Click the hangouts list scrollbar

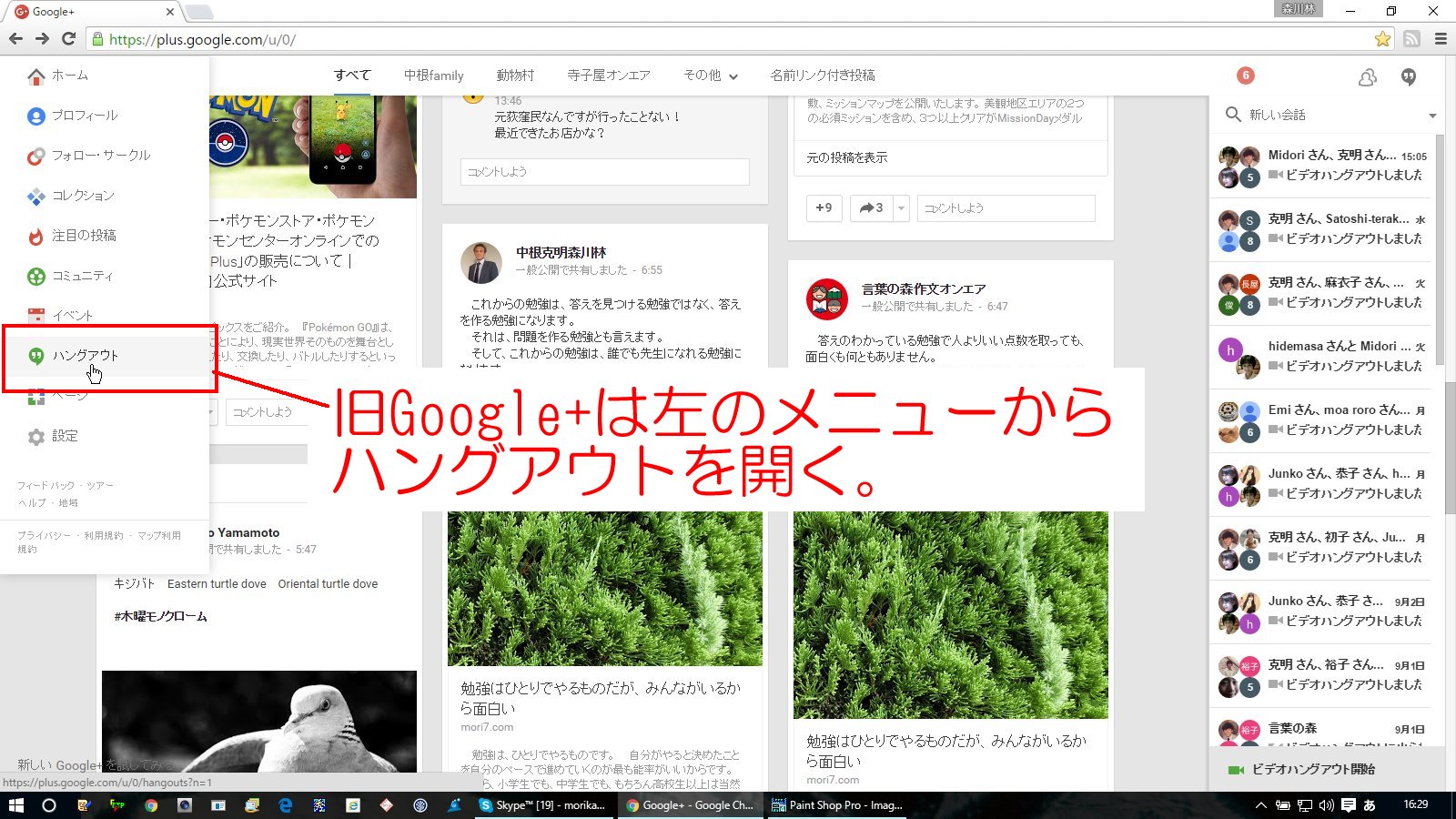tap(1440, 250)
